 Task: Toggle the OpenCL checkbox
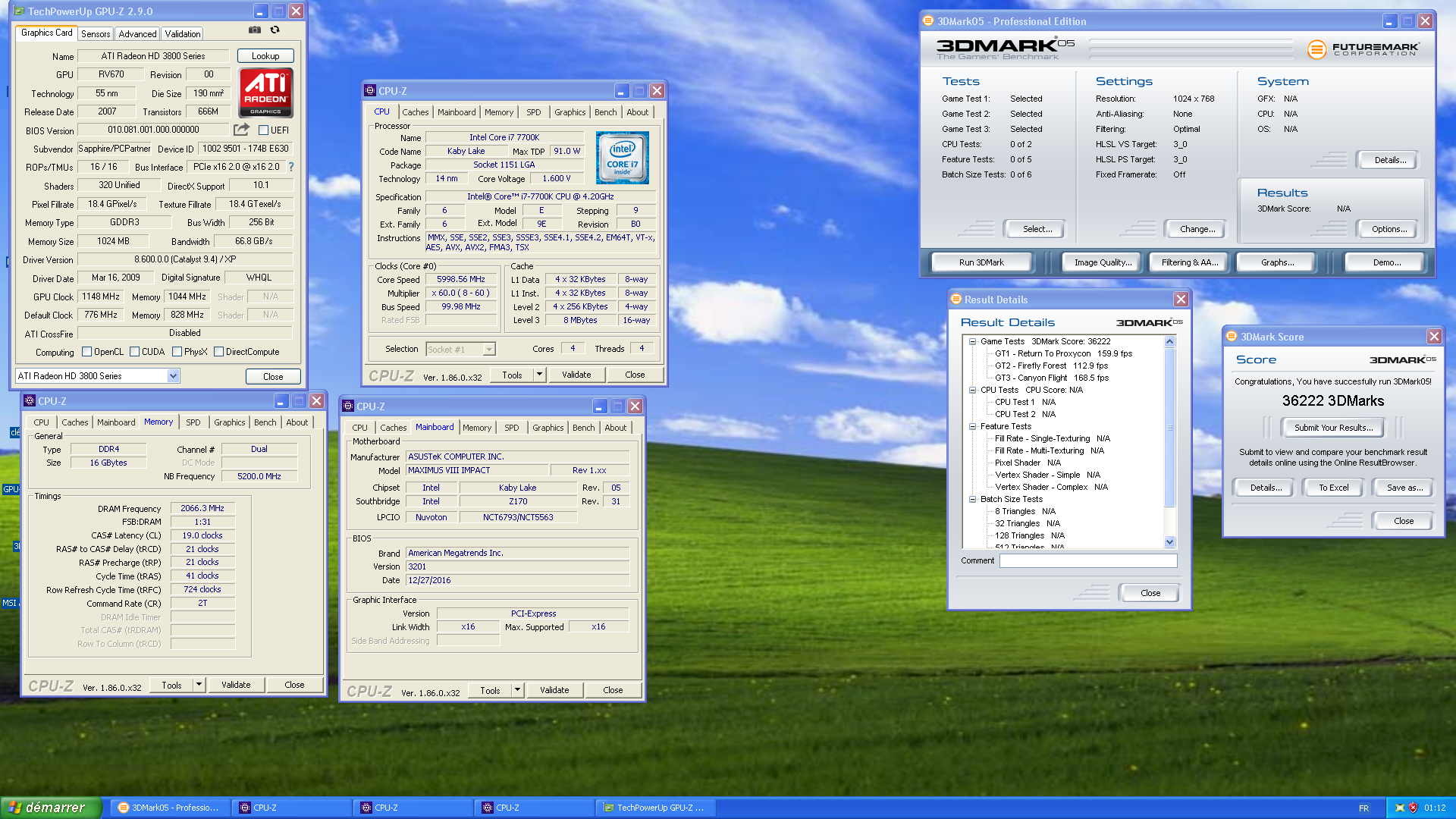click(86, 352)
